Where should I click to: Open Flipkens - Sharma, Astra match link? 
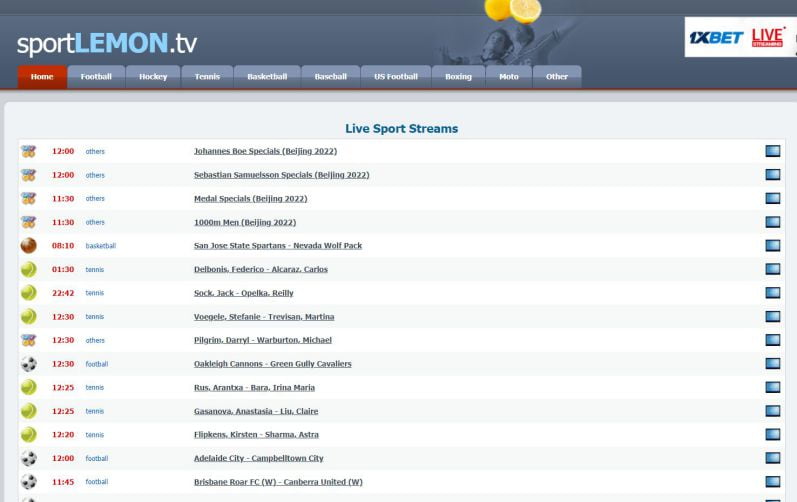tap(257, 434)
